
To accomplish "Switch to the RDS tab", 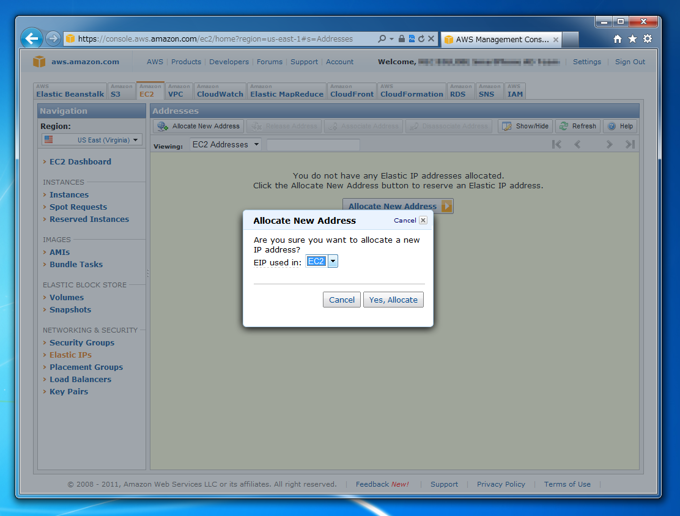I will (x=461, y=91).
